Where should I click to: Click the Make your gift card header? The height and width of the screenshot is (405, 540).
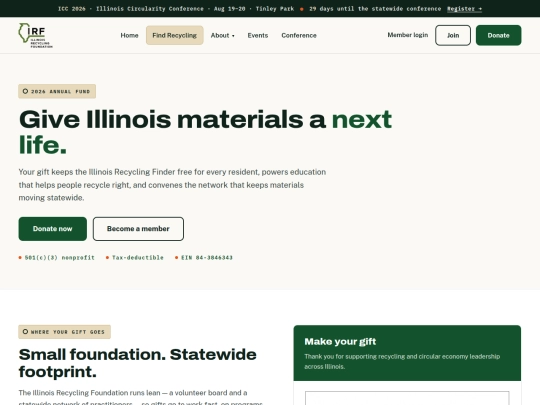407,353
